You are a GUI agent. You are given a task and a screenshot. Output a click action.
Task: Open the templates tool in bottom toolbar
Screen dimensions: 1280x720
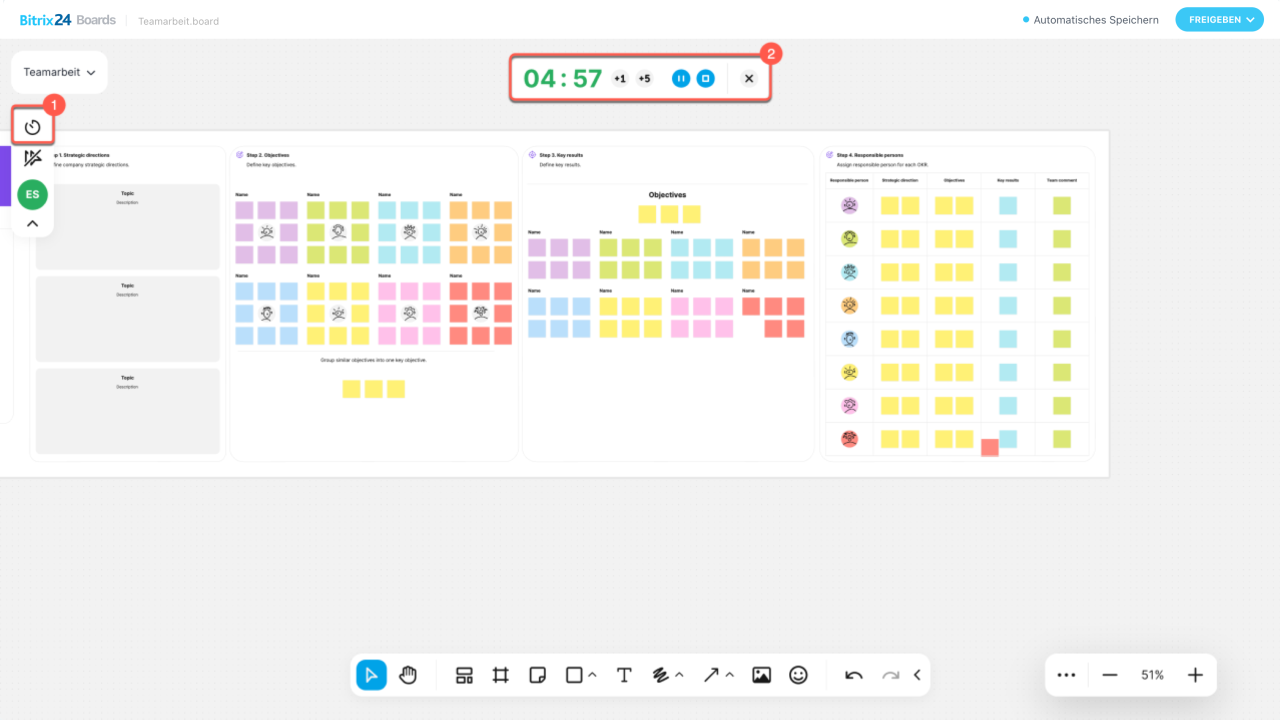pos(464,675)
